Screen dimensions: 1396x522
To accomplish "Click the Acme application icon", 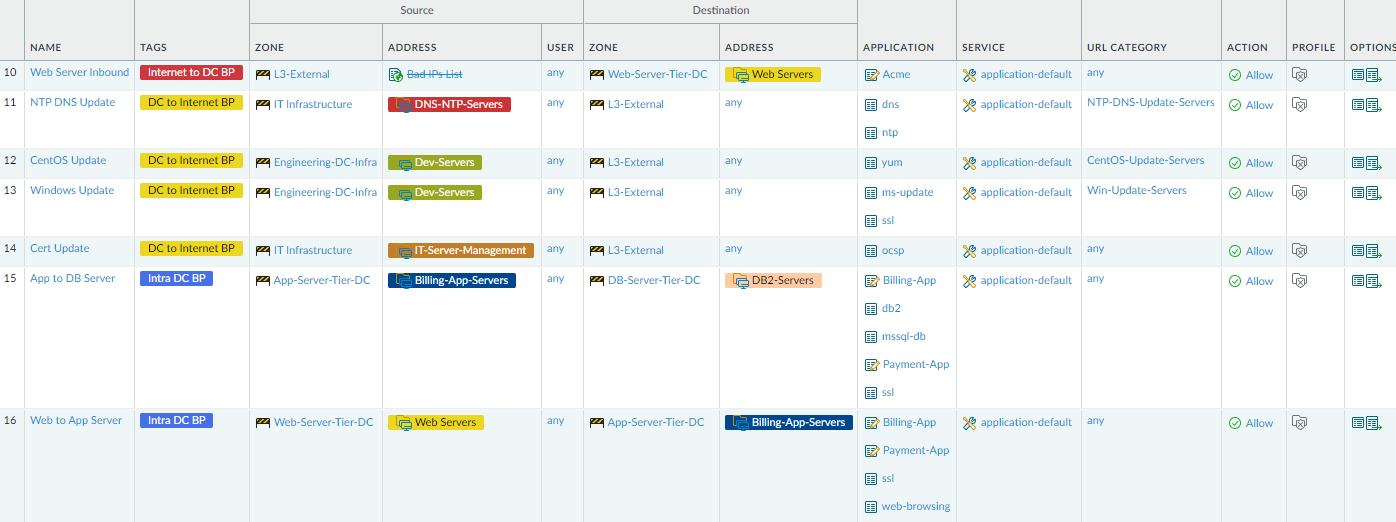I will click(x=871, y=75).
